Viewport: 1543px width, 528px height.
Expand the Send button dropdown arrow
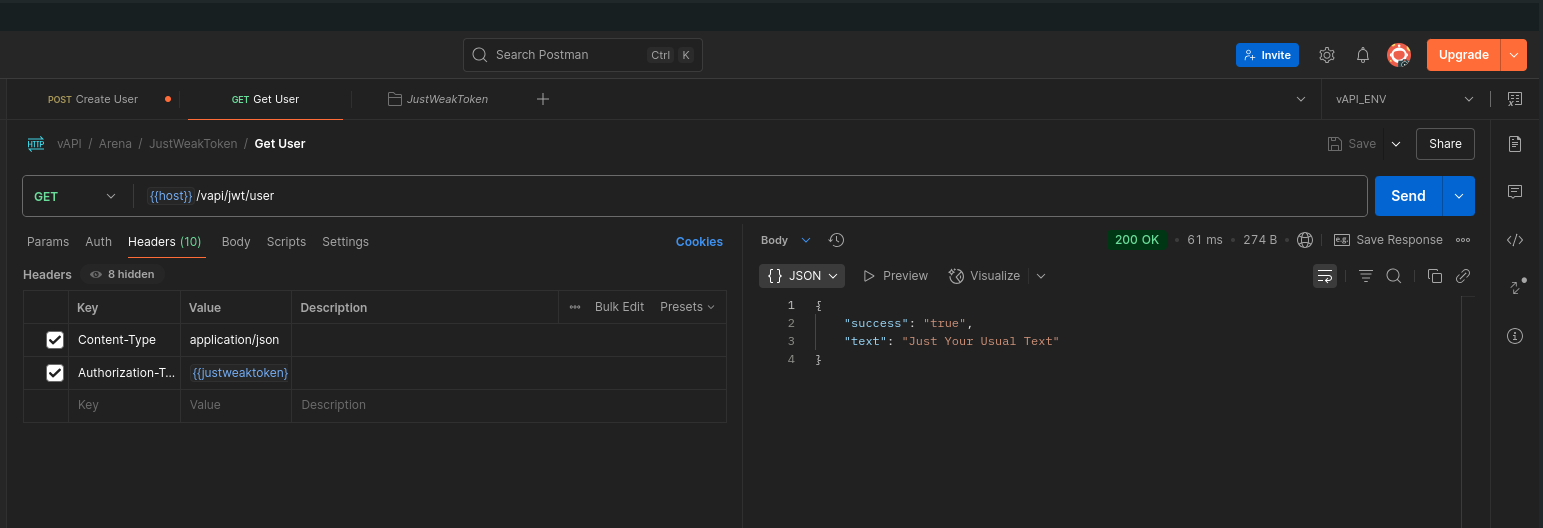[1458, 196]
